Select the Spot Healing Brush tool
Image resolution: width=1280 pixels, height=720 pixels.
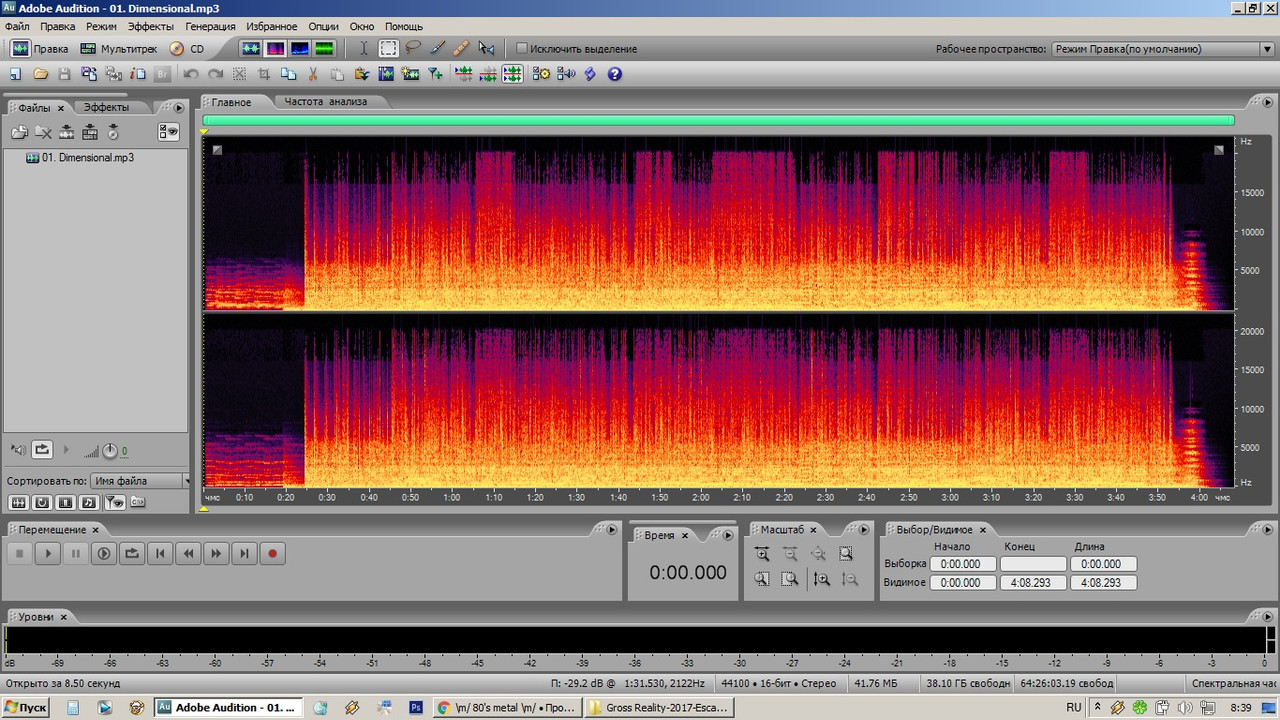[461, 48]
